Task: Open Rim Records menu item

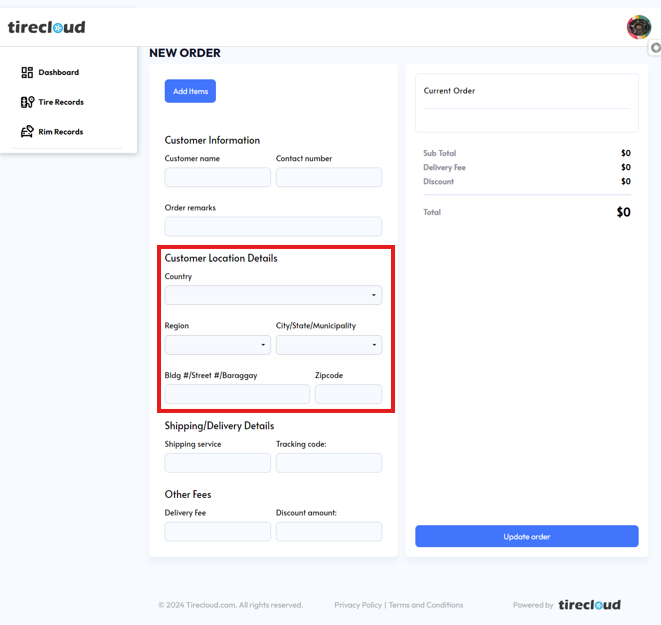Action: (x=61, y=132)
